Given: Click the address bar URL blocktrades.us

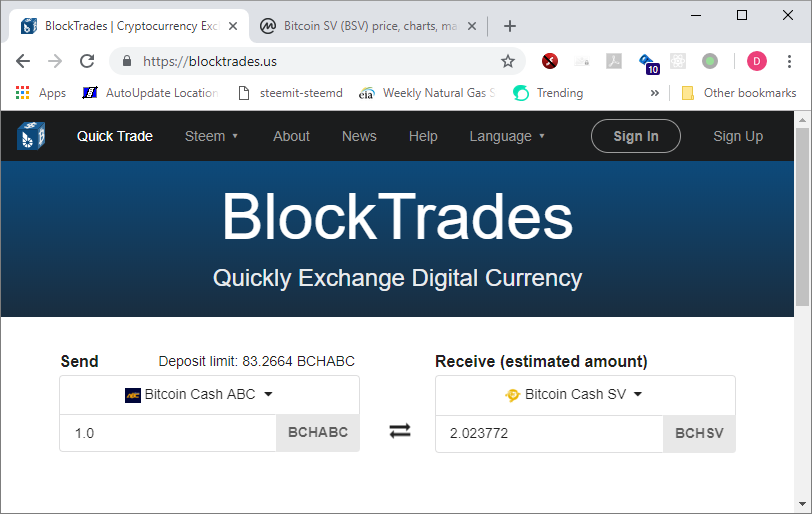Looking at the screenshot, I should pyautogui.click(x=210, y=61).
